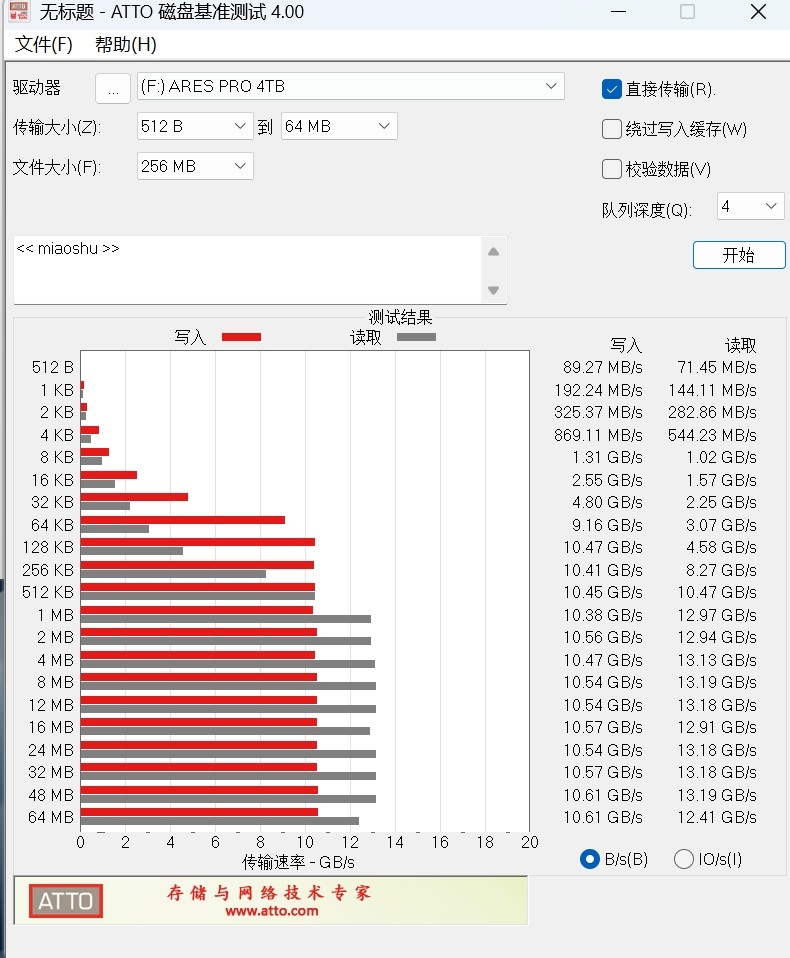This screenshot has width=790, height=958.
Task: Minimize the ATTO window
Action: click(x=618, y=12)
